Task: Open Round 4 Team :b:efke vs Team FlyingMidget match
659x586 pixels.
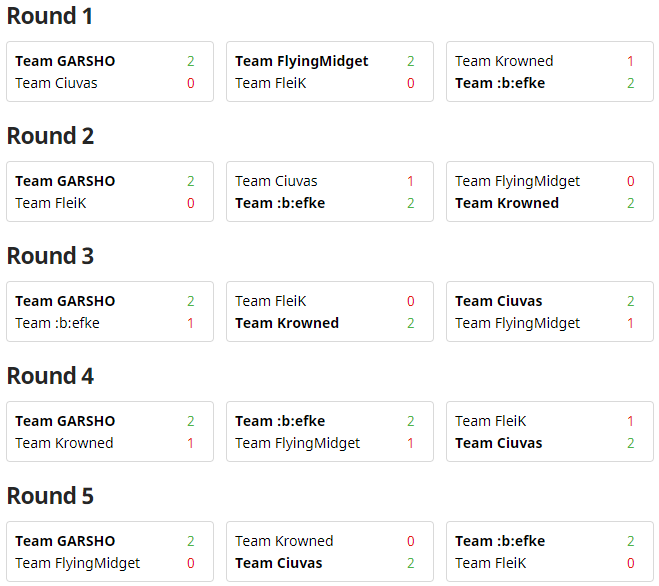Action: [x=330, y=432]
